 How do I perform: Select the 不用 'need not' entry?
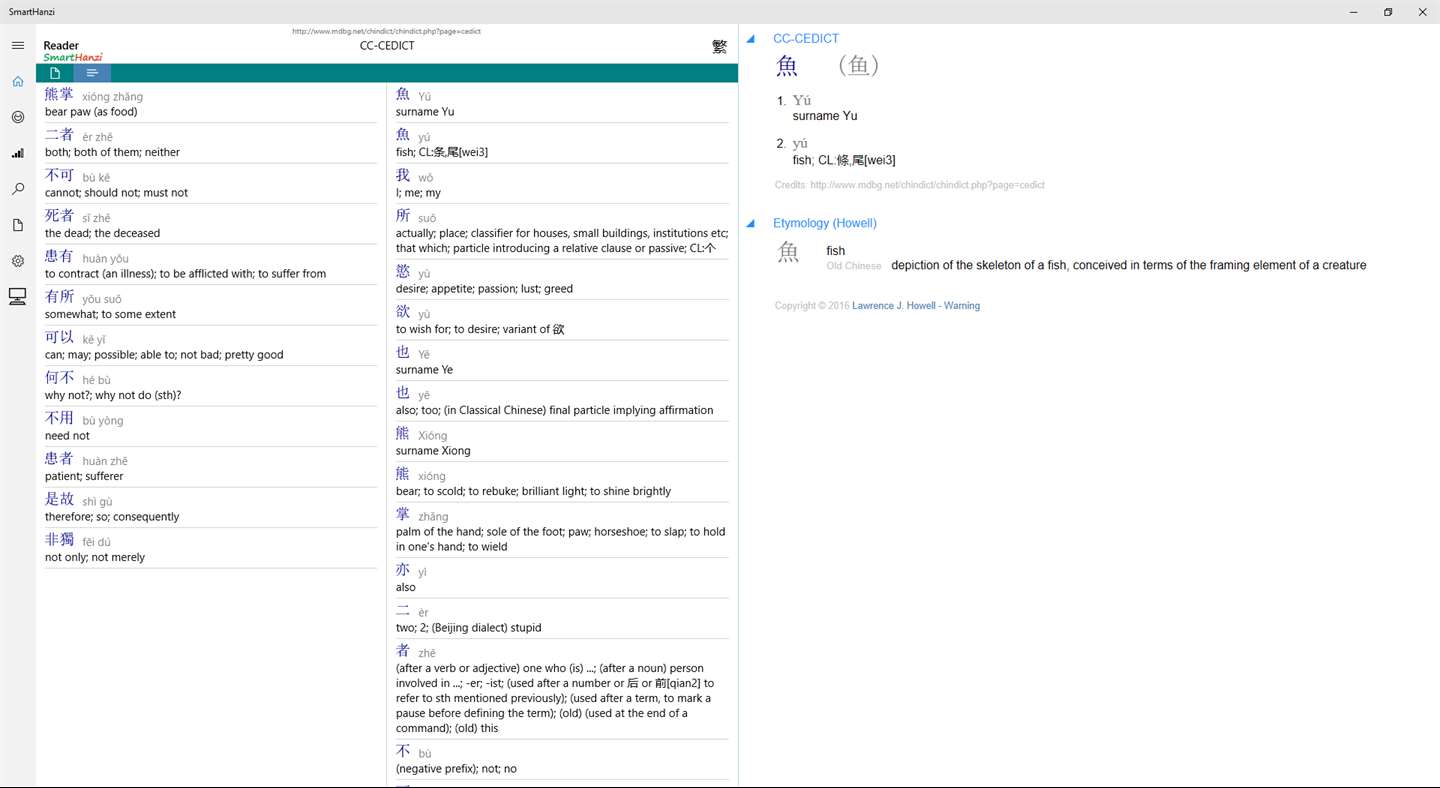click(x=211, y=426)
